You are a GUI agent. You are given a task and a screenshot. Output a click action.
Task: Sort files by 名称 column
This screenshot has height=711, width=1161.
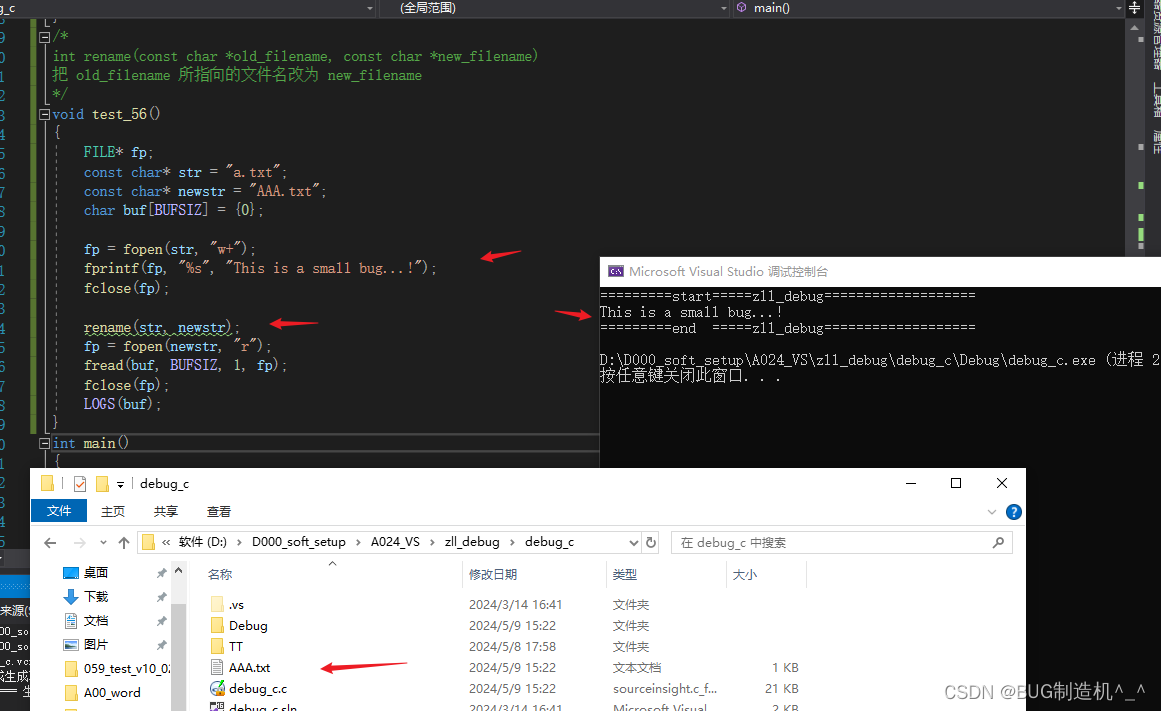coord(220,575)
